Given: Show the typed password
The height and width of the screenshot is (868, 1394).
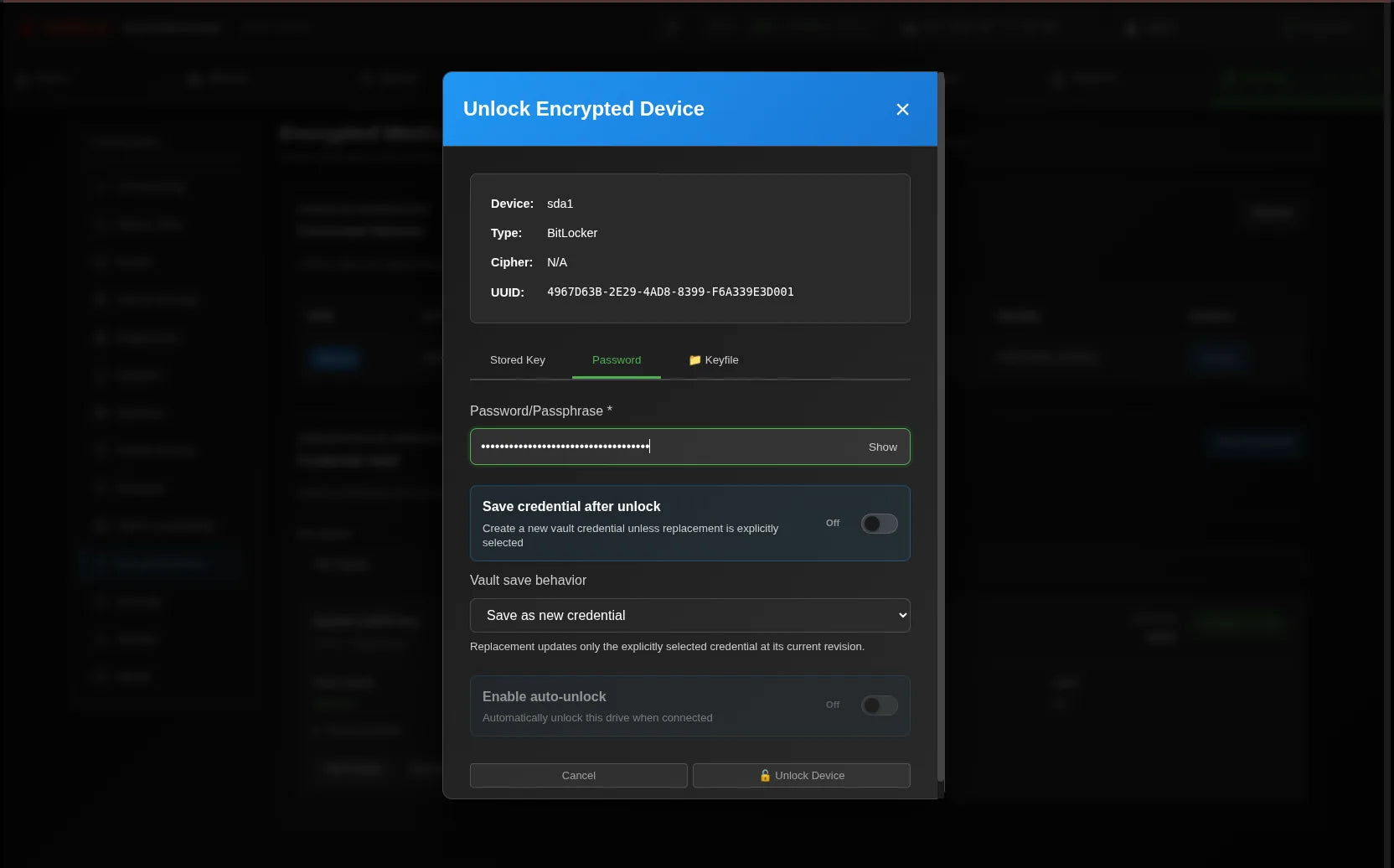Looking at the screenshot, I should coord(882,447).
